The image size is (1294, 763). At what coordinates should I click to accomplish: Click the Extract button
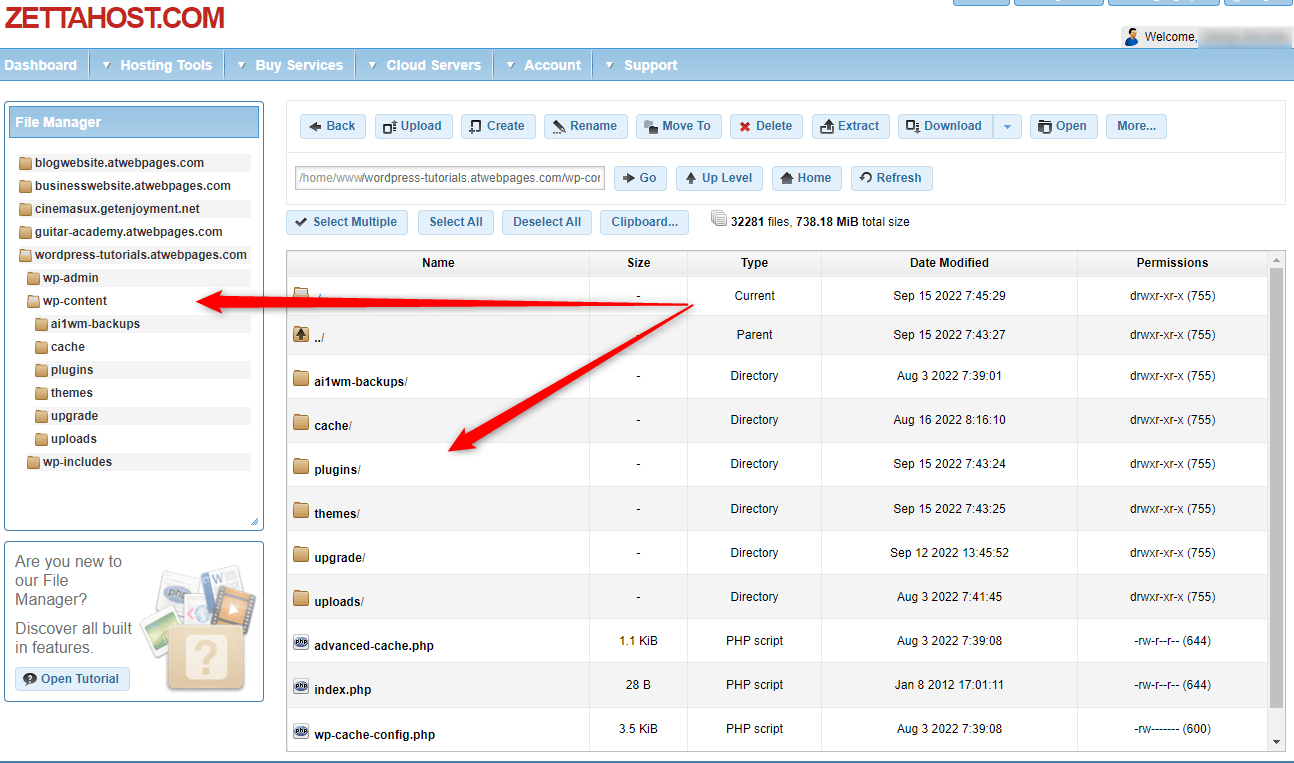coord(850,126)
